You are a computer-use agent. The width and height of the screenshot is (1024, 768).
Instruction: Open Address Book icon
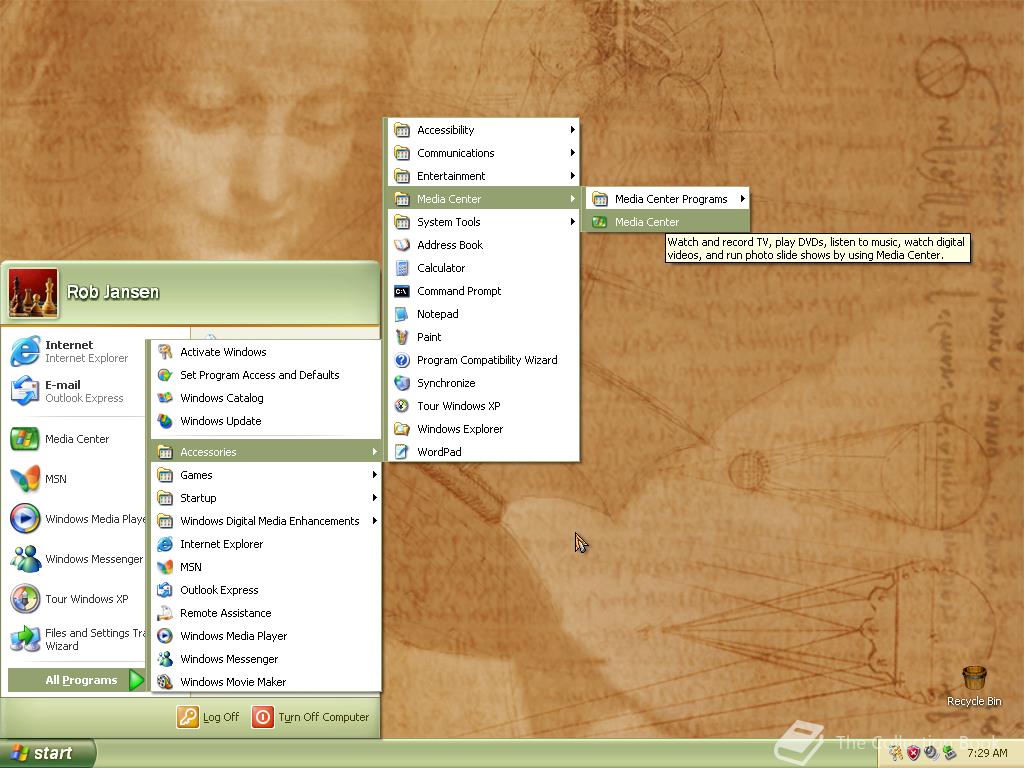(x=402, y=245)
